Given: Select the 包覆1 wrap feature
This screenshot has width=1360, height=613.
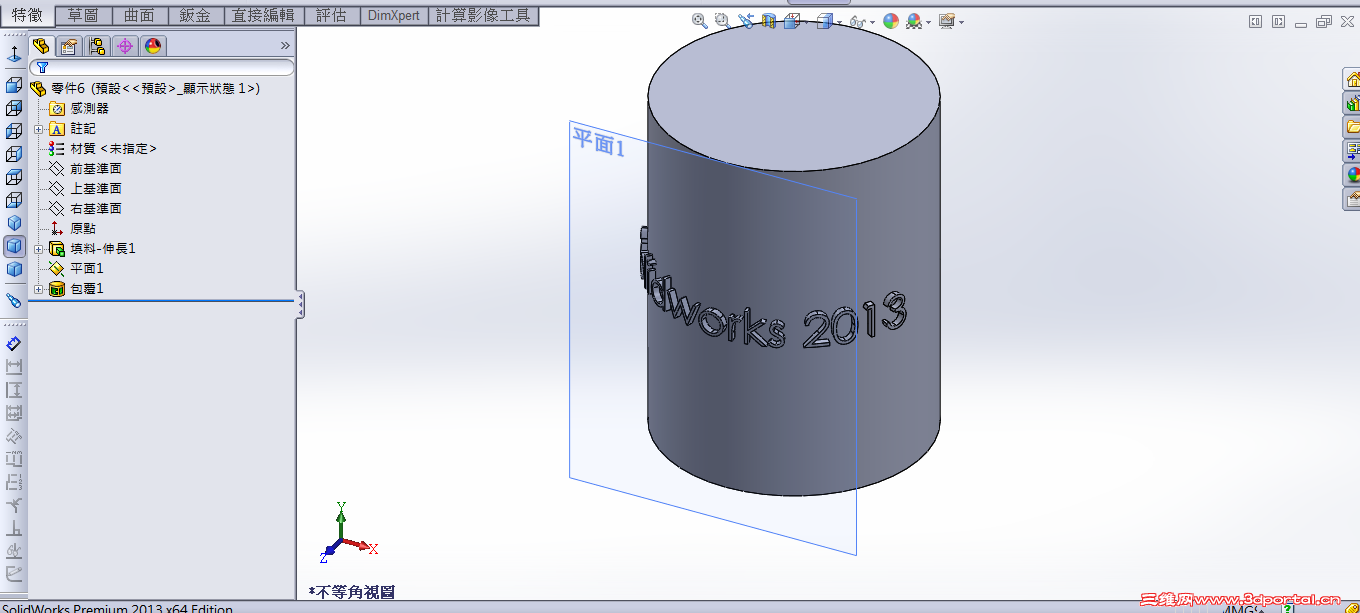Looking at the screenshot, I should pyautogui.click(x=77, y=288).
